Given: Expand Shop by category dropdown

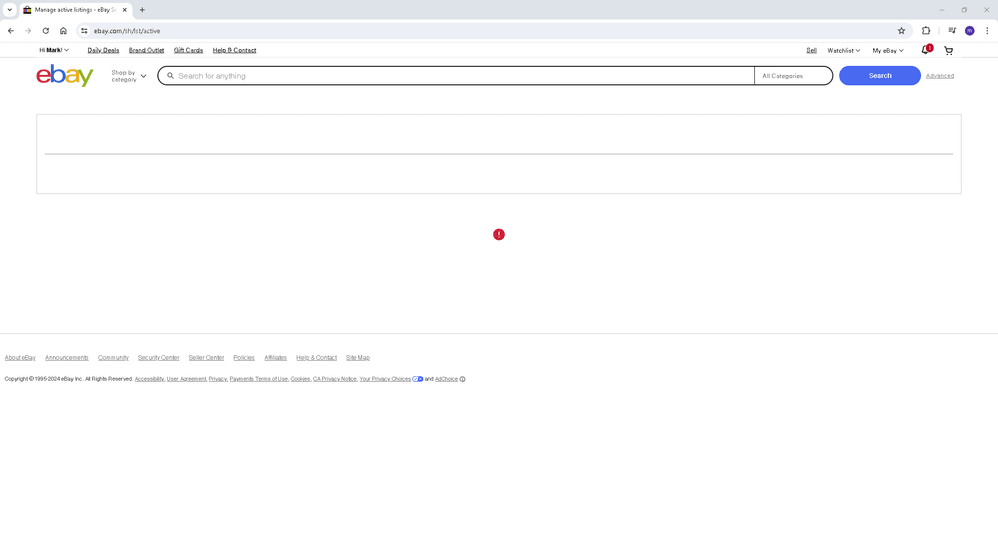Looking at the screenshot, I should (129, 76).
